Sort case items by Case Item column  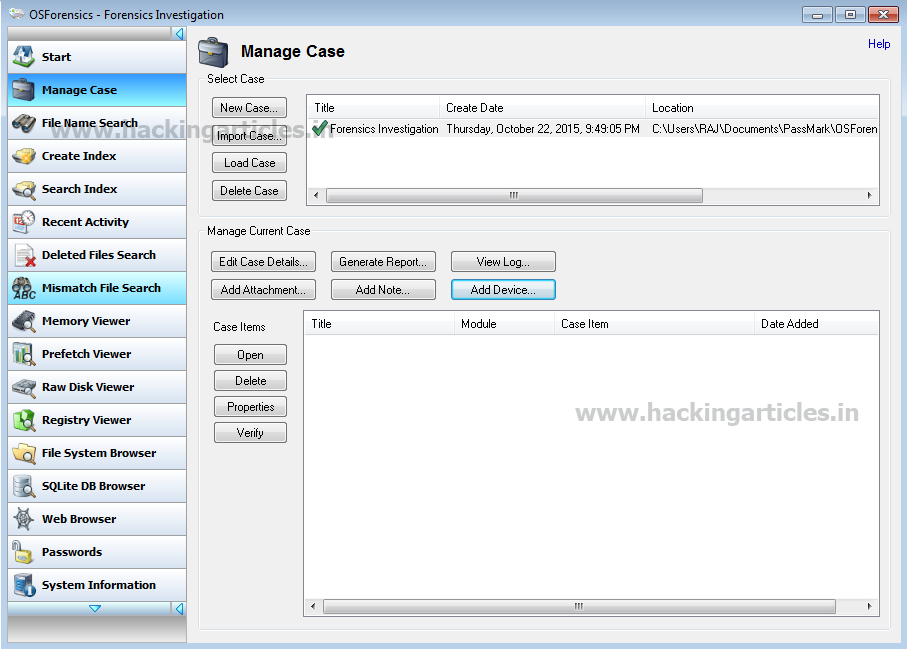(x=654, y=324)
